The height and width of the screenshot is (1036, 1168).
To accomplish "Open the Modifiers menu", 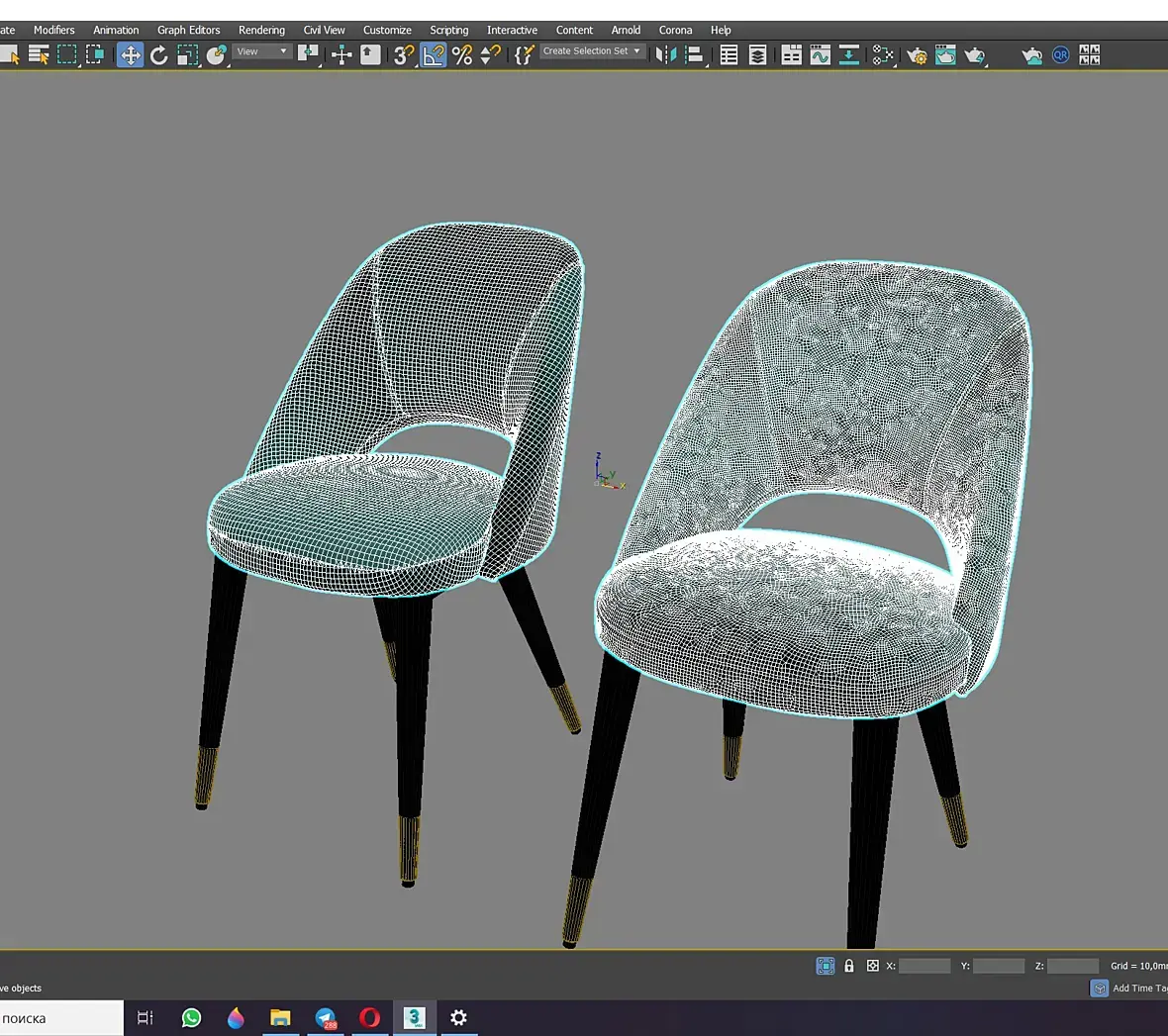I will click(x=53, y=30).
